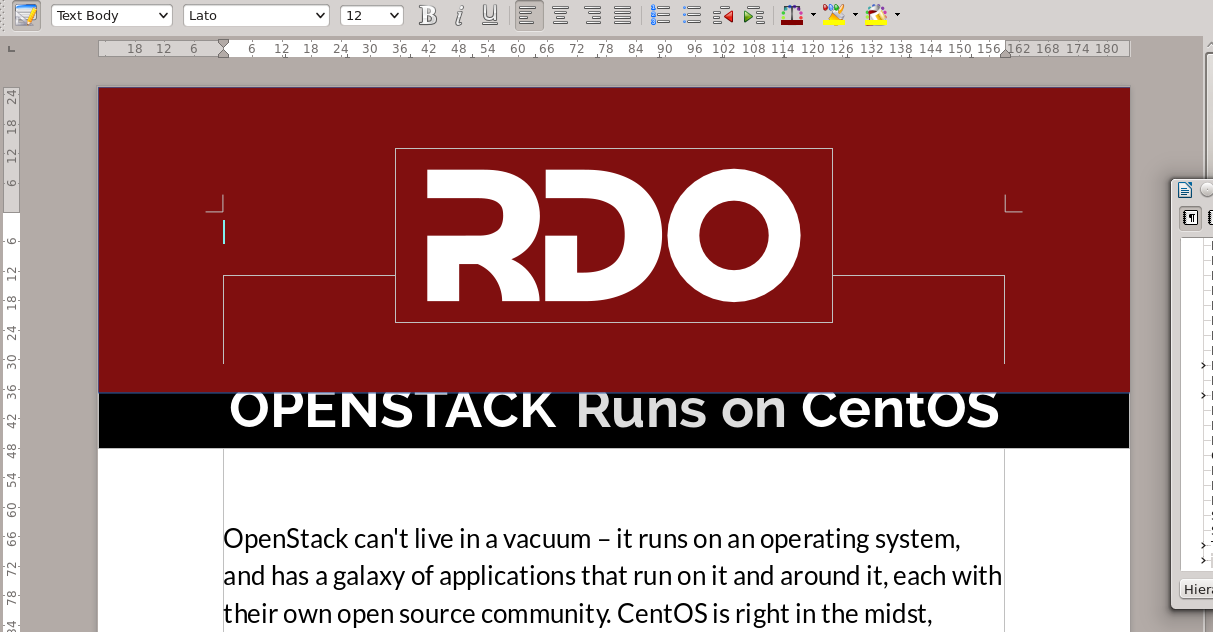Apply the font color
The image size is (1213, 632).
tap(792, 15)
